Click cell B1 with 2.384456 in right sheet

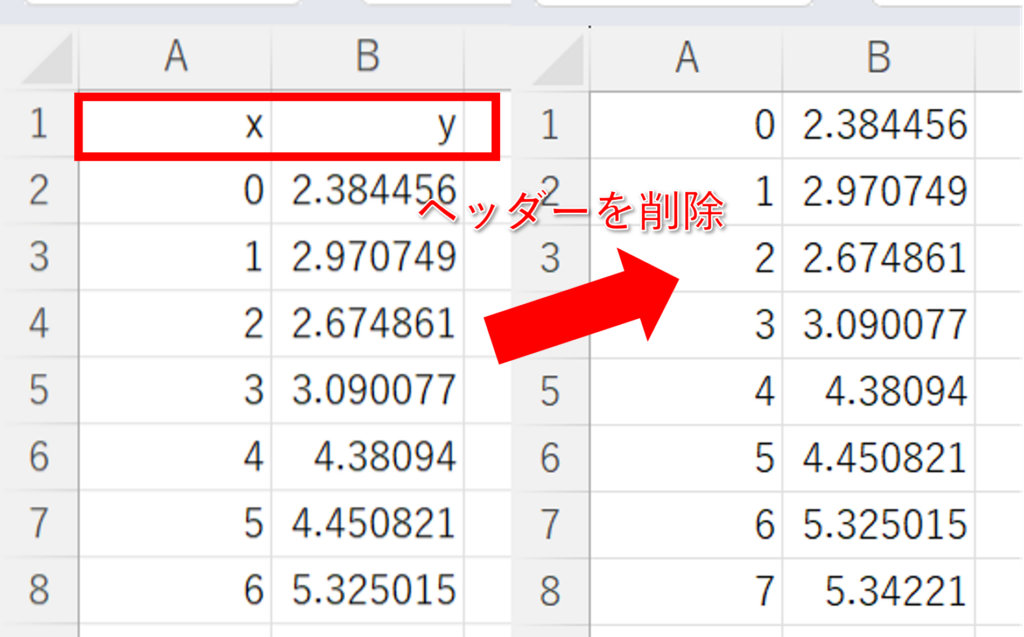[878, 125]
